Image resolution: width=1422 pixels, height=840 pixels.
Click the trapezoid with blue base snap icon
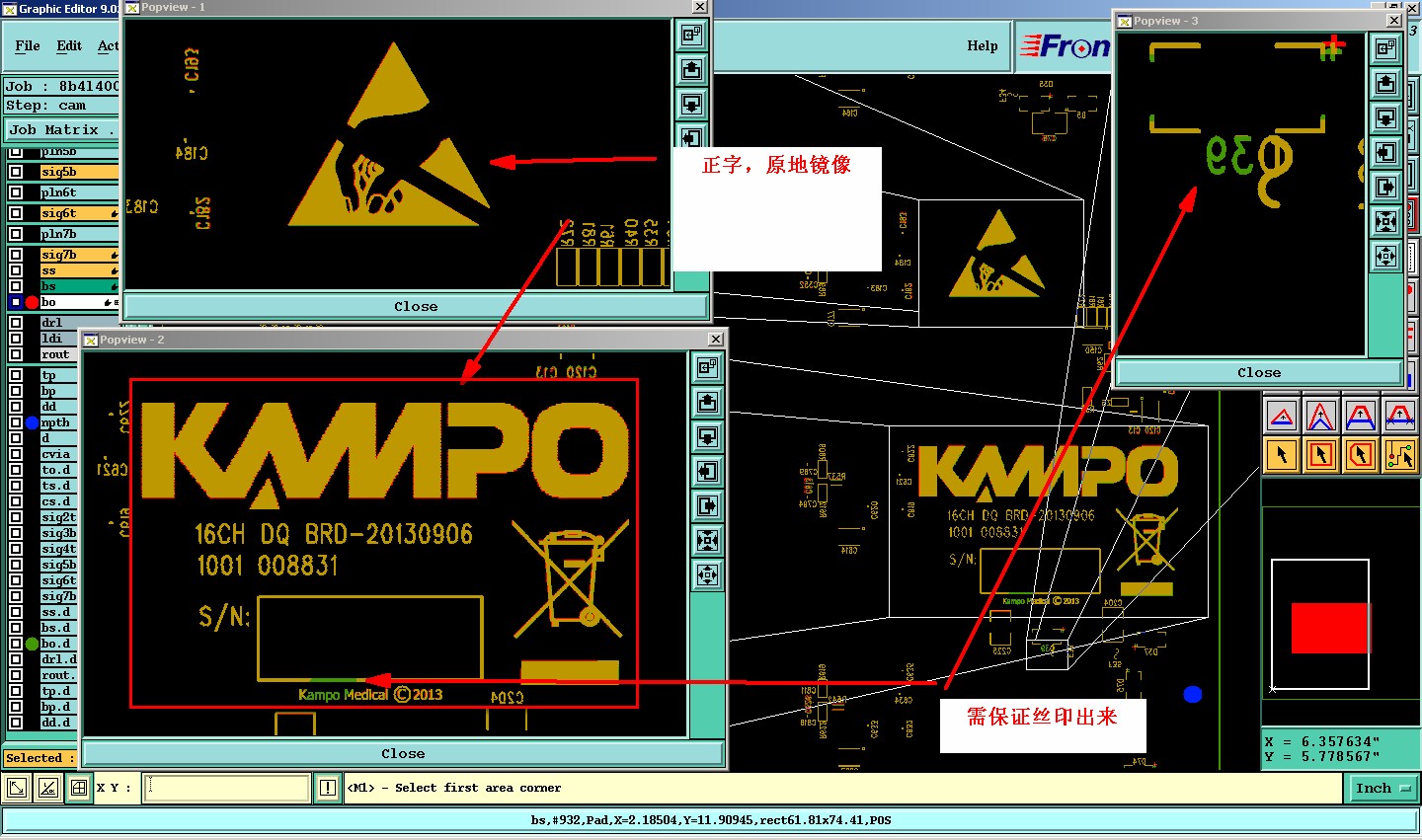pyautogui.click(x=1361, y=416)
